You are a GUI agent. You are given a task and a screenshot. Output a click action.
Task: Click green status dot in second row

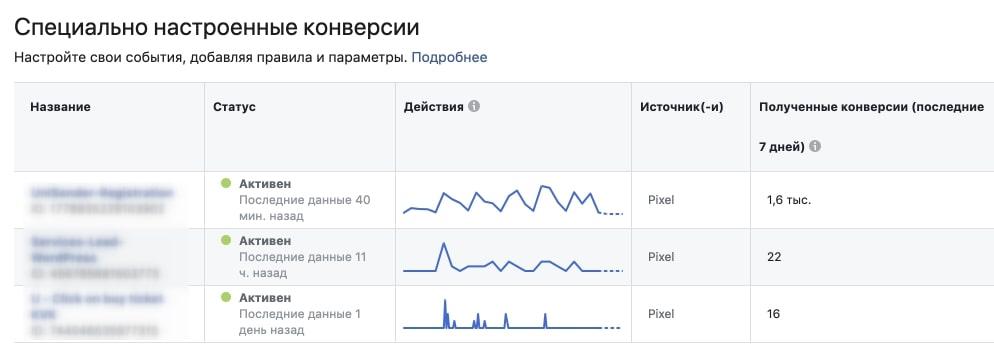[x=226, y=241]
